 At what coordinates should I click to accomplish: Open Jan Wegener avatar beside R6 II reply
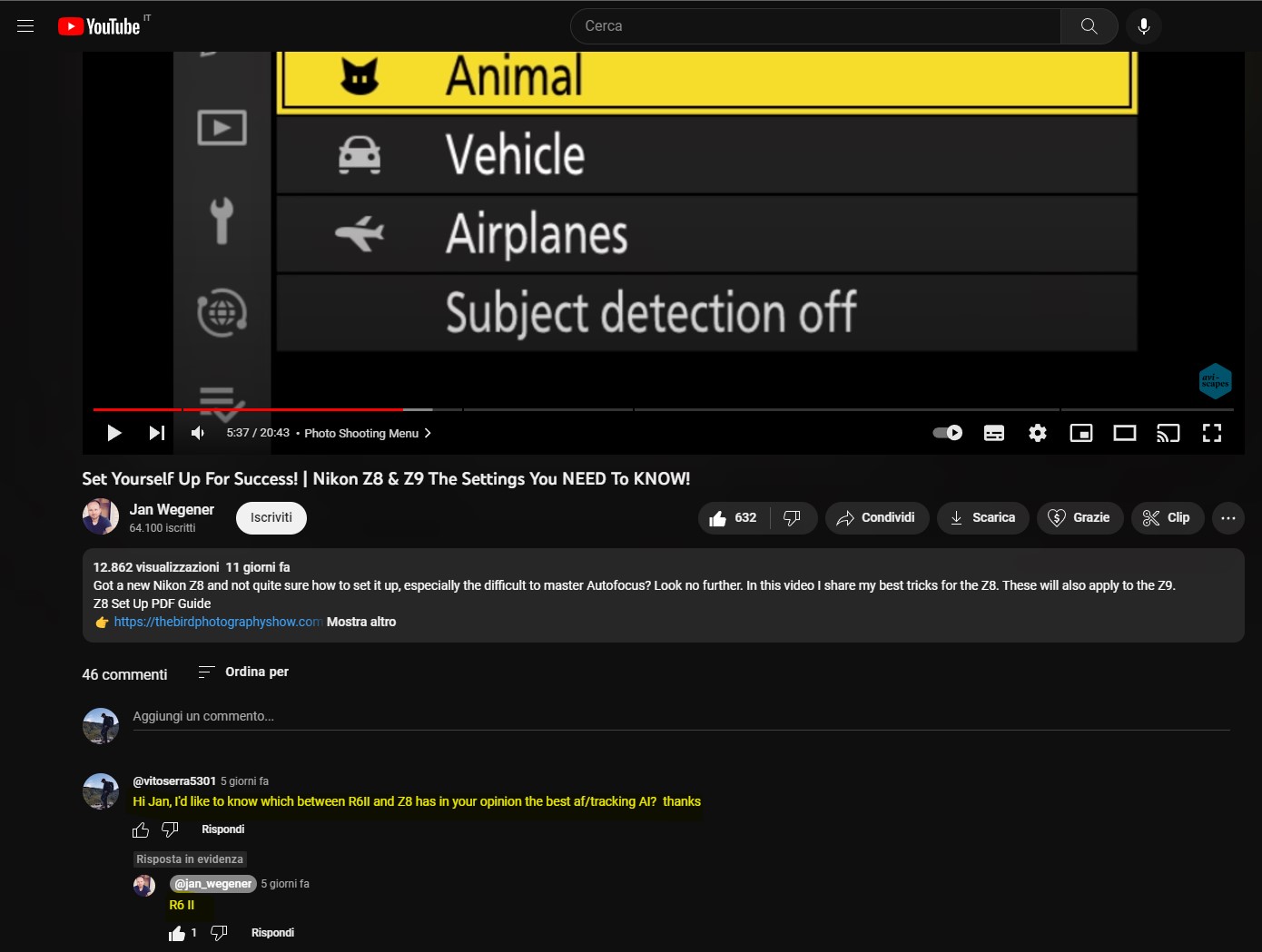(144, 886)
